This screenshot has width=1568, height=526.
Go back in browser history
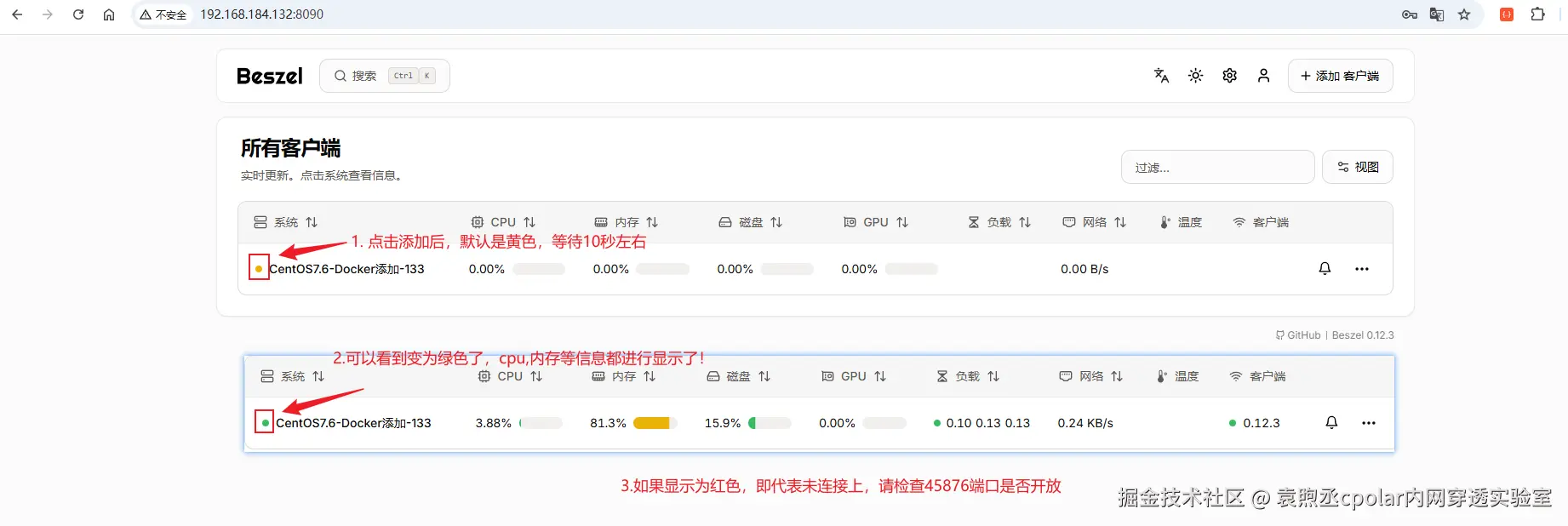tap(17, 14)
